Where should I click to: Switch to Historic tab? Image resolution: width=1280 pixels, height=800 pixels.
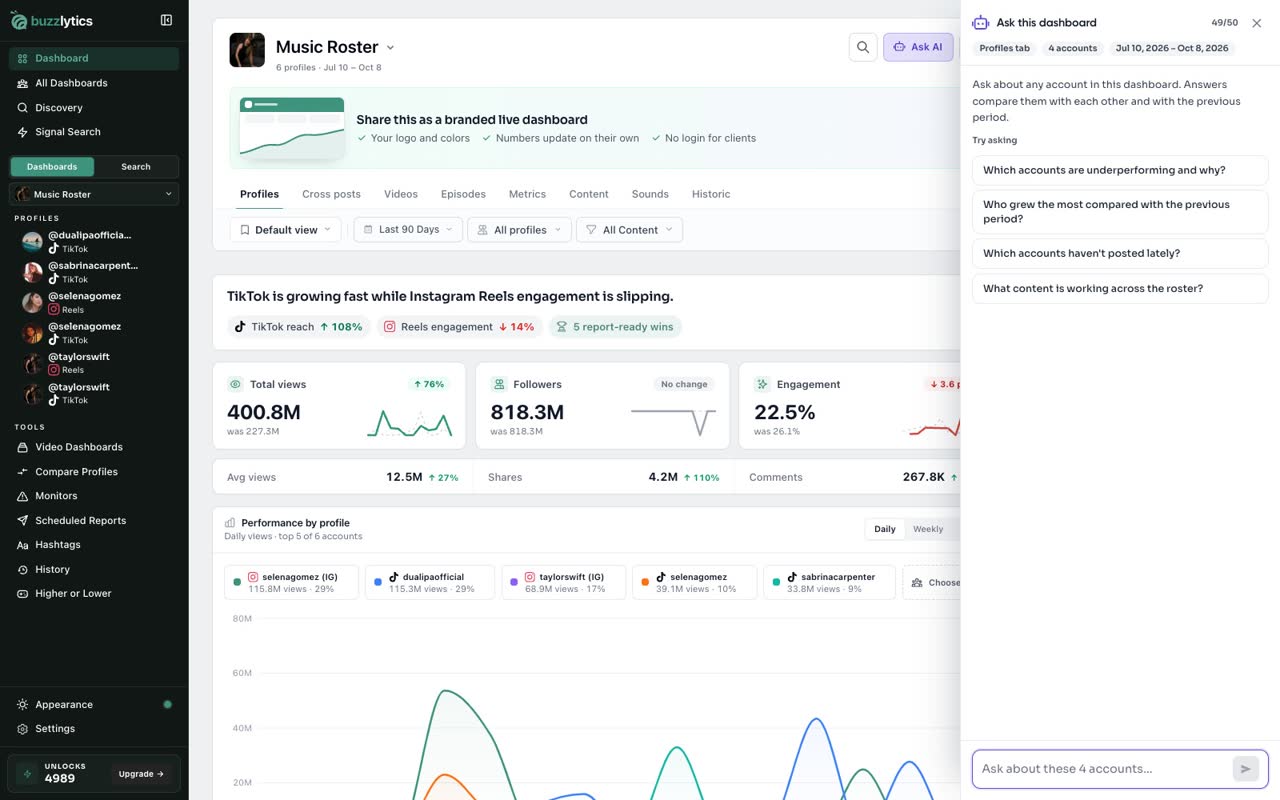coord(711,194)
